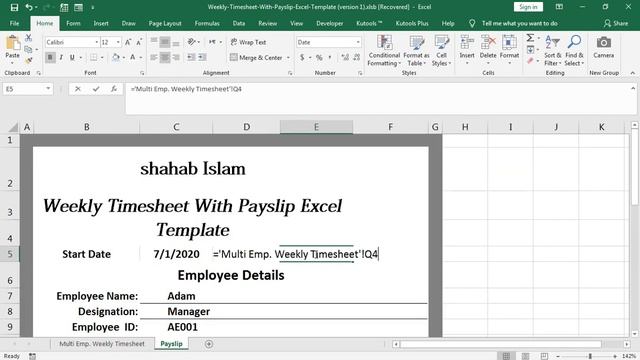640x360 pixels.
Task: Toggle Wrap Text
Action: 248,42
